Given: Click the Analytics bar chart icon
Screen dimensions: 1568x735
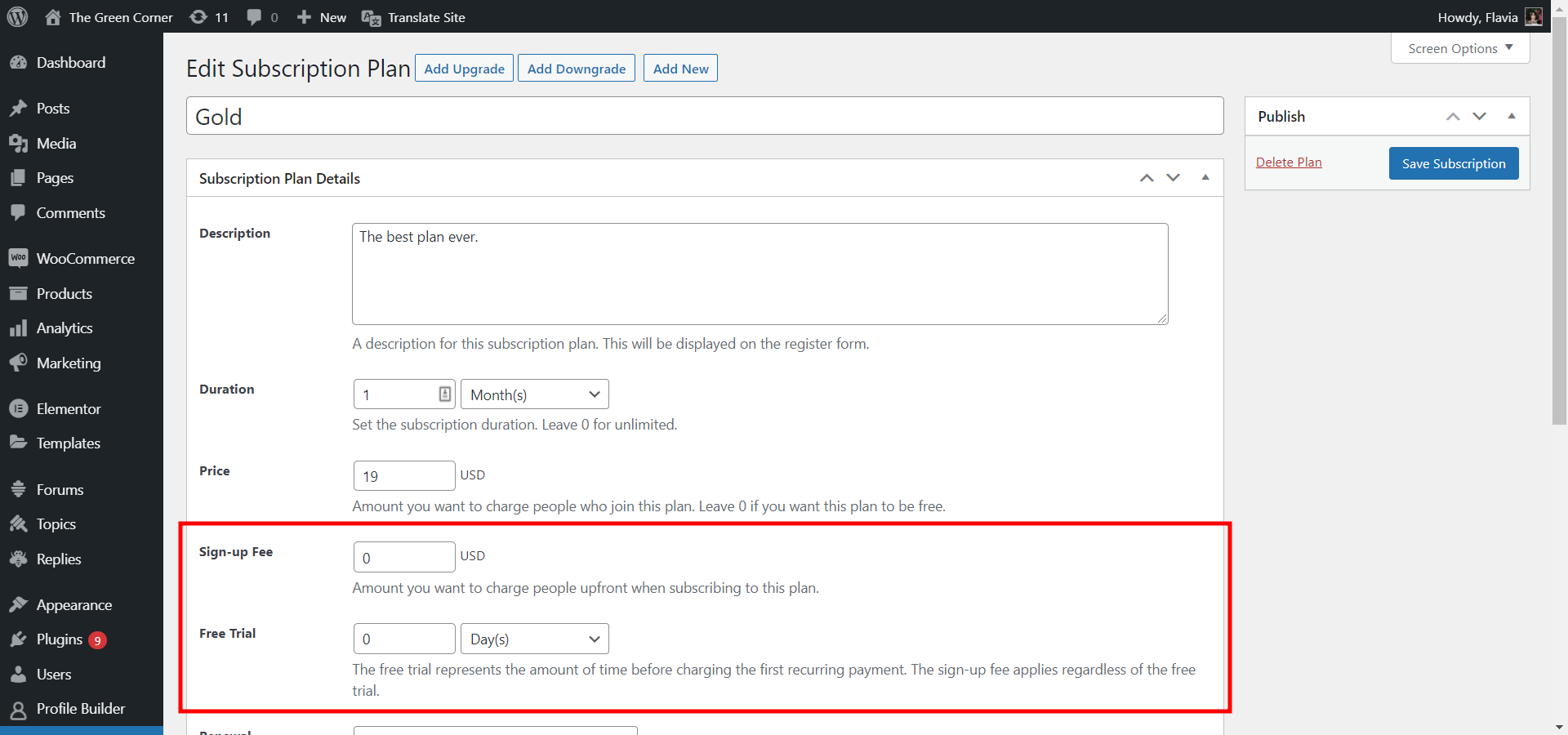Looking at the screenshot, I should tap(18, 328).
